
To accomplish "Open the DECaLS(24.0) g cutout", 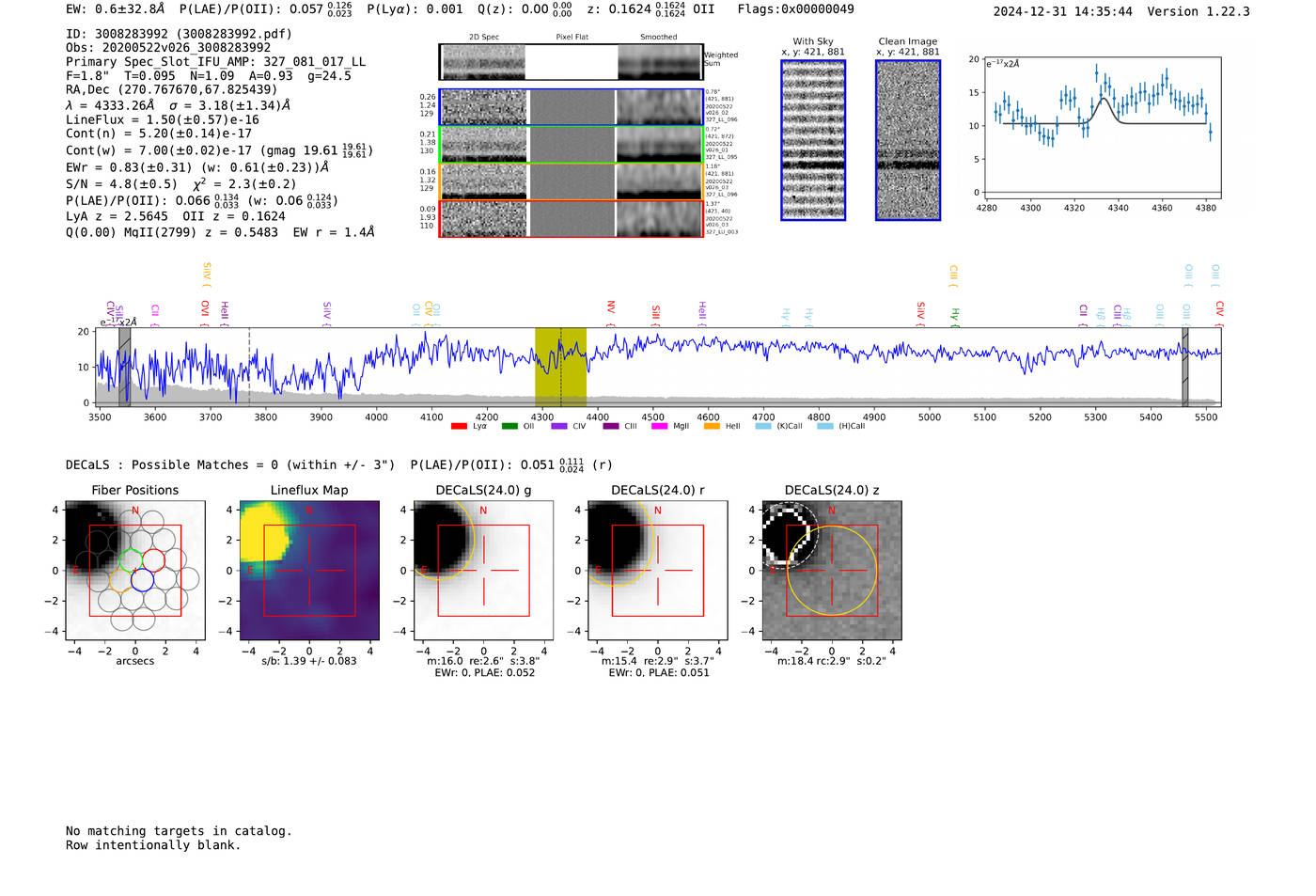I will pos(483,571).
